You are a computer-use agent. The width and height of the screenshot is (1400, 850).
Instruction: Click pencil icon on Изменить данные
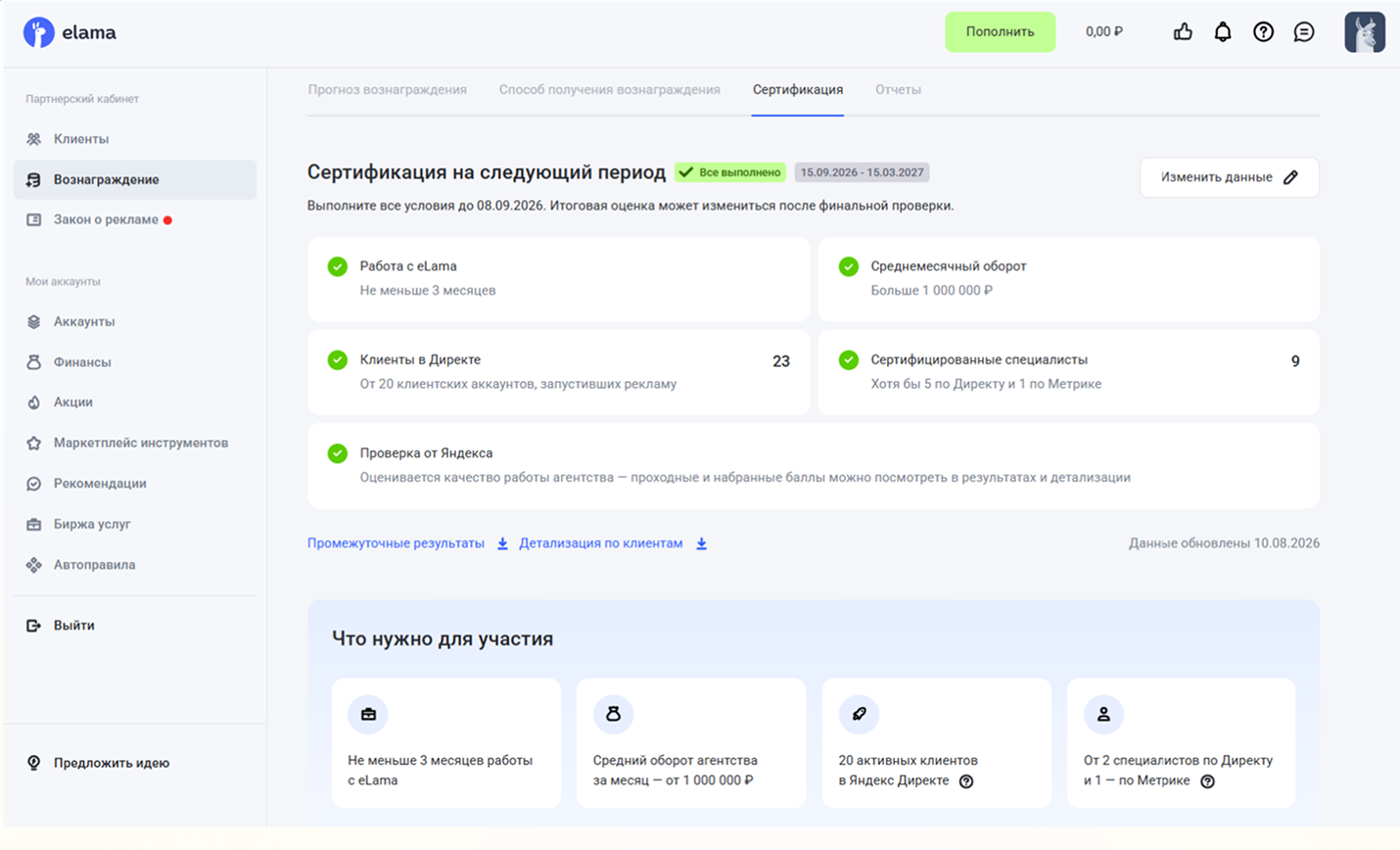pyautogui.click(x=1290, y=177)
